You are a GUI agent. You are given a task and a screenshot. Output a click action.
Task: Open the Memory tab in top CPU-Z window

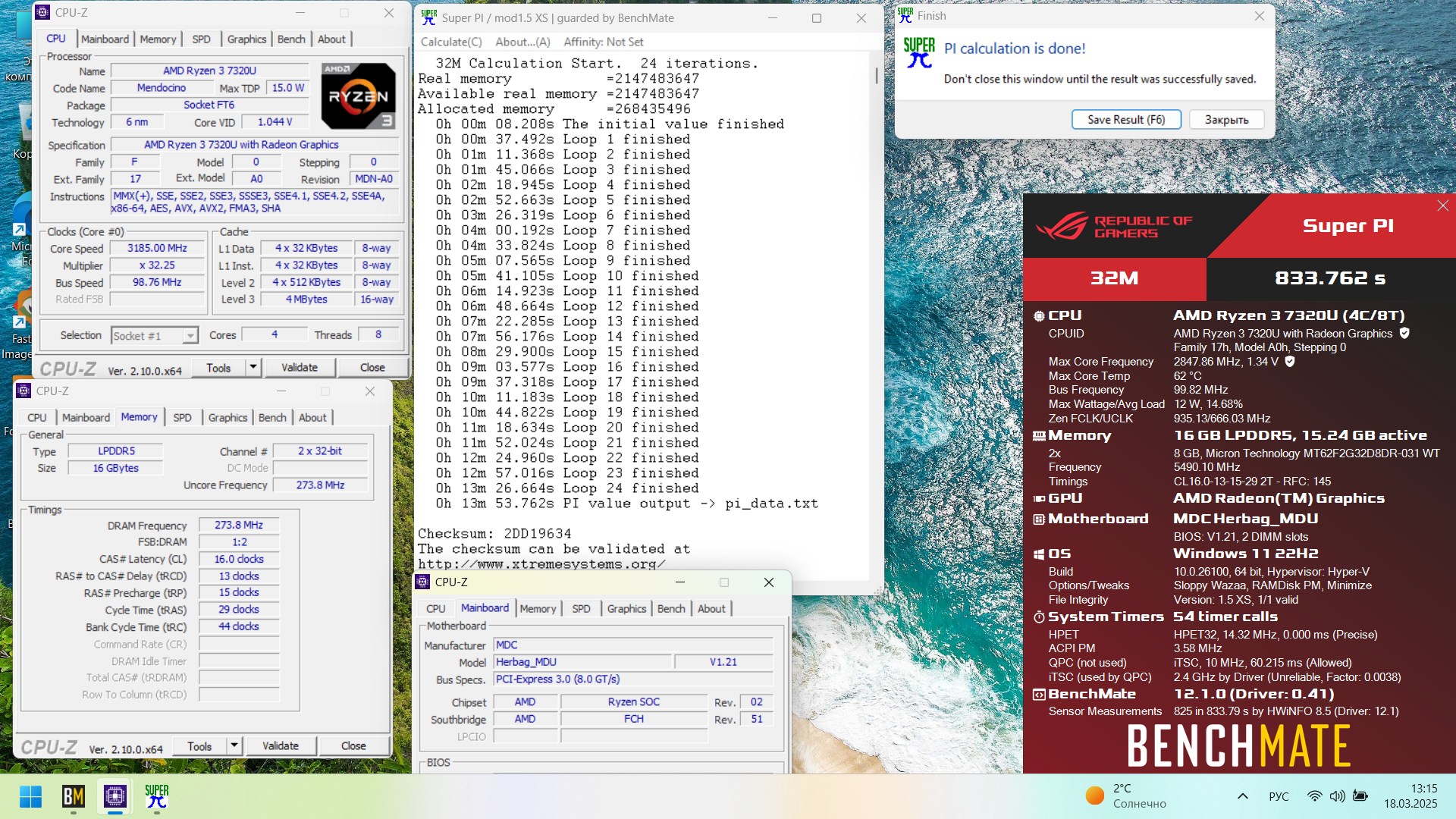coord(158,39)
